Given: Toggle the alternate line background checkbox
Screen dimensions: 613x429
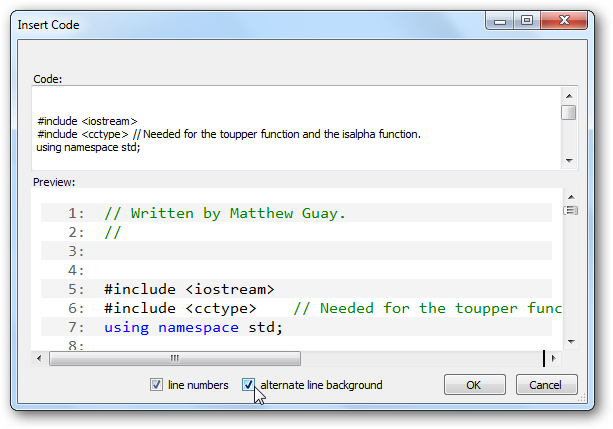Looking at the screenshot, I should (x=248, y=385).
